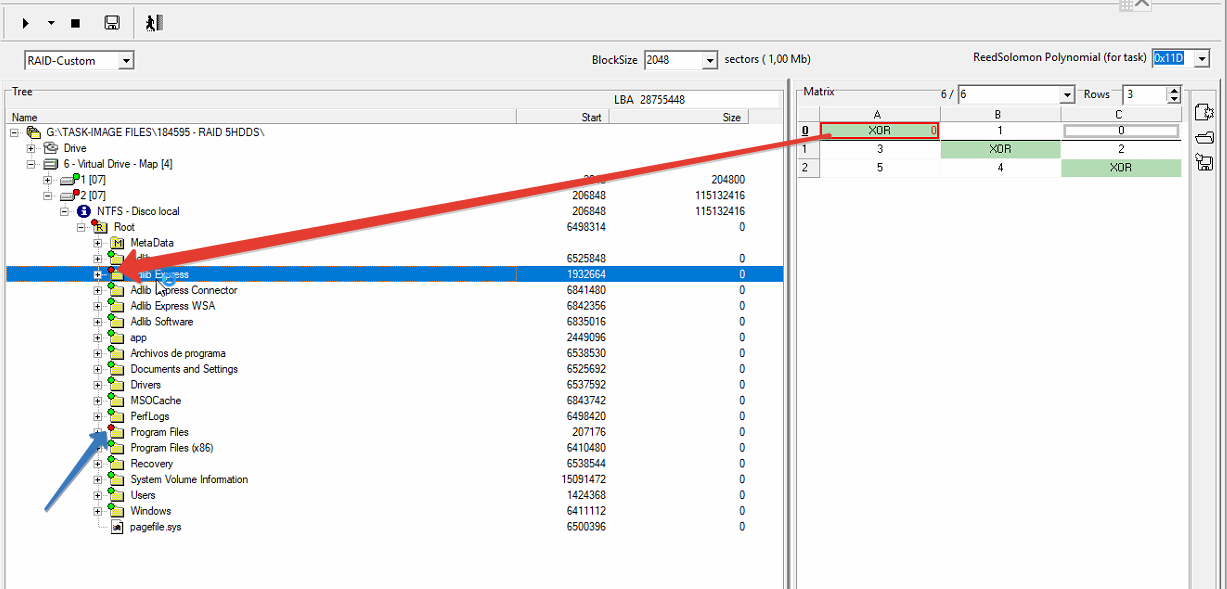Expand the System Volume Information folder
Screen dimensions: 1227x589
pyautogui.click(x=97, y=479)
